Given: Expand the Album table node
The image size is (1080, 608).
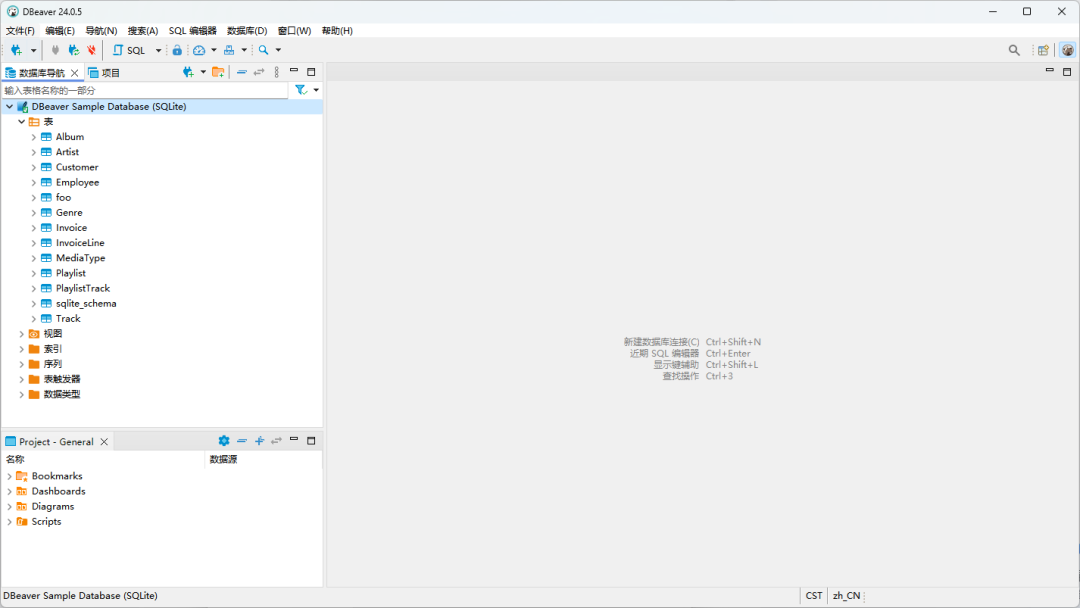Looking at the screenshot, I should [x=34, y=137].
